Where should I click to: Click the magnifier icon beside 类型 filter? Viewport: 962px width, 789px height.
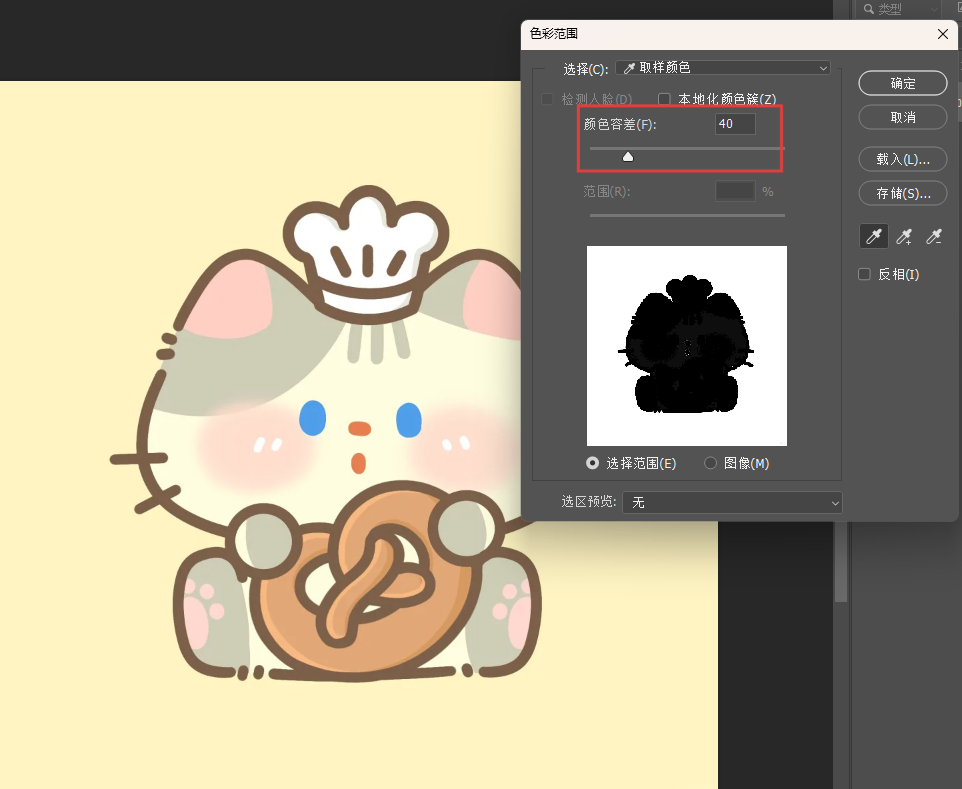click(x=868, y=9)
